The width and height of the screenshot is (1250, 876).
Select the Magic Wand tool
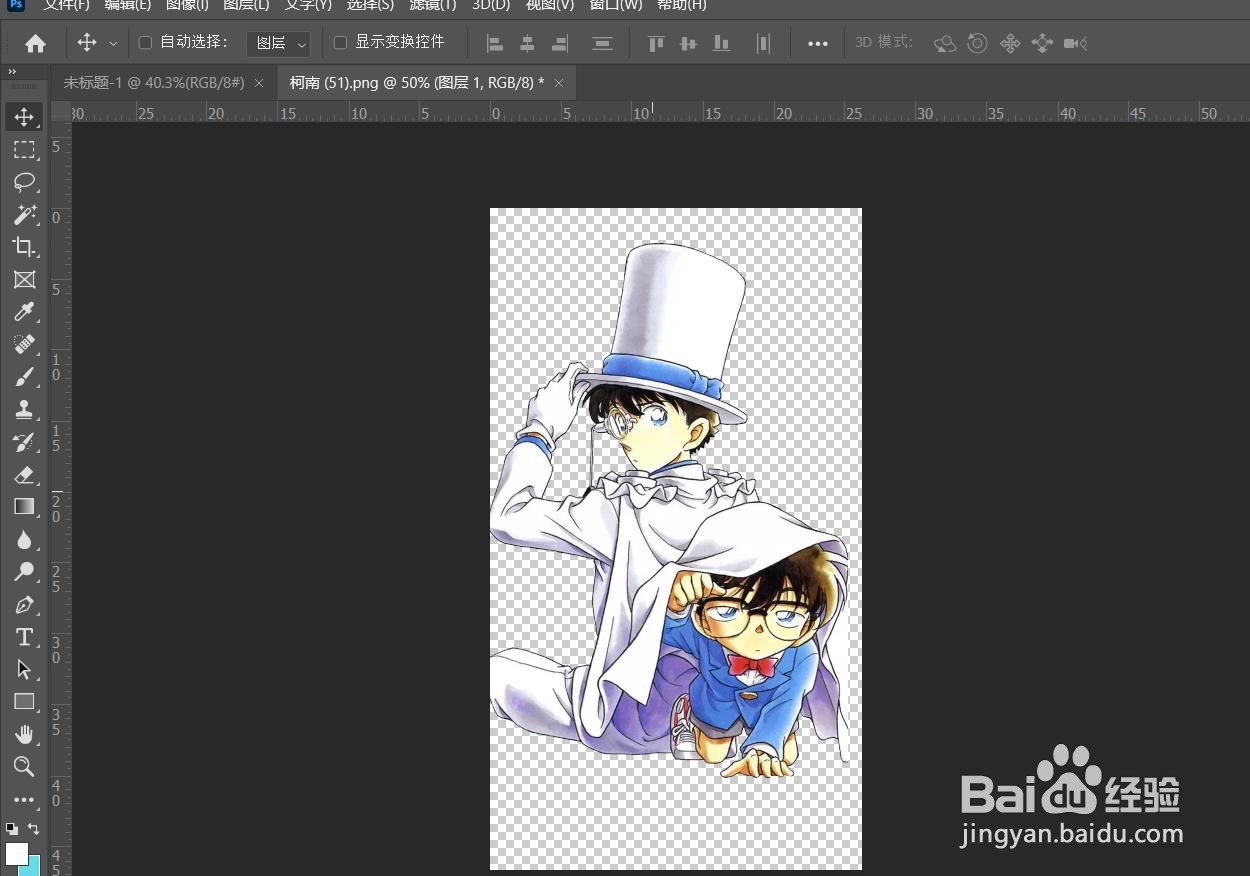pos(25,214)
